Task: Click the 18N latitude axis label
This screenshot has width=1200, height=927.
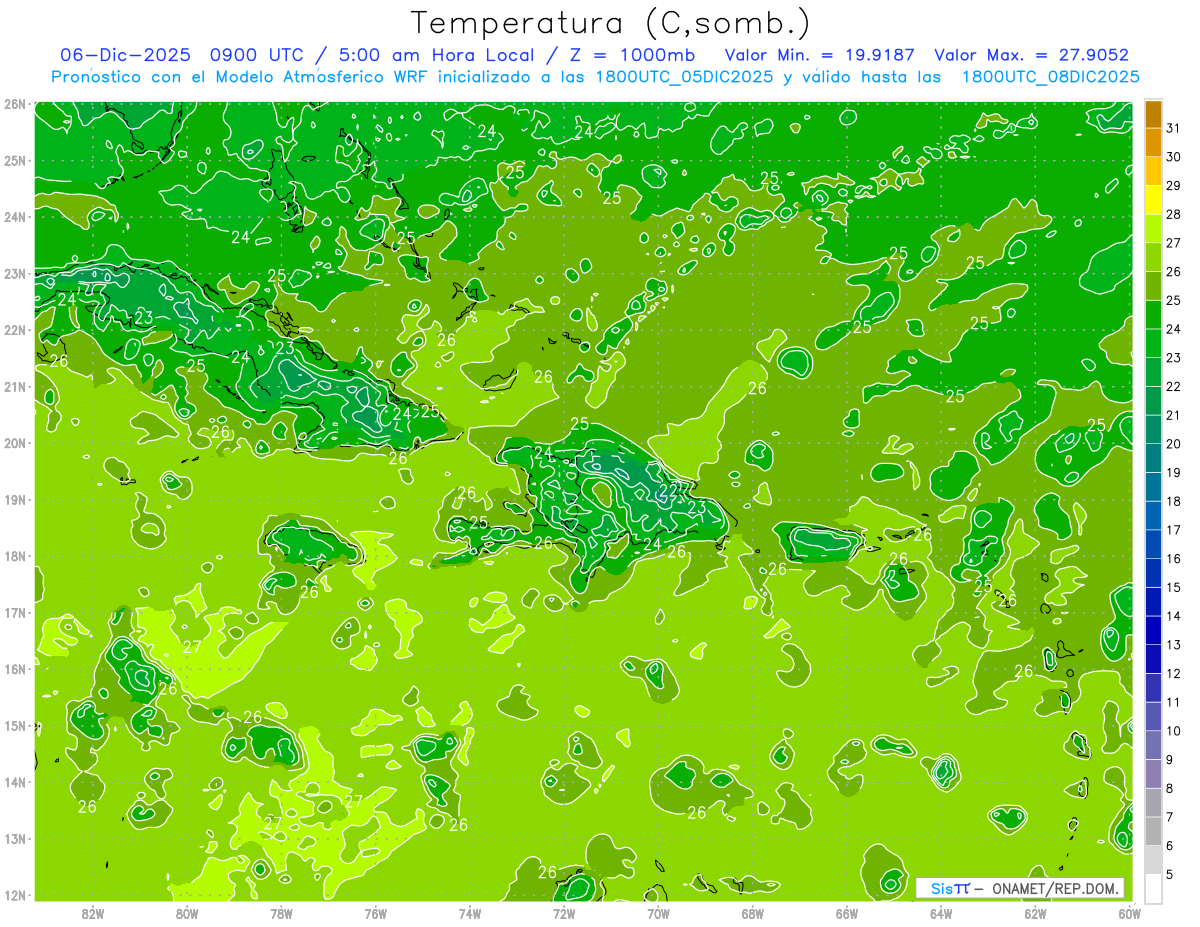Action: tap(14, 556)
